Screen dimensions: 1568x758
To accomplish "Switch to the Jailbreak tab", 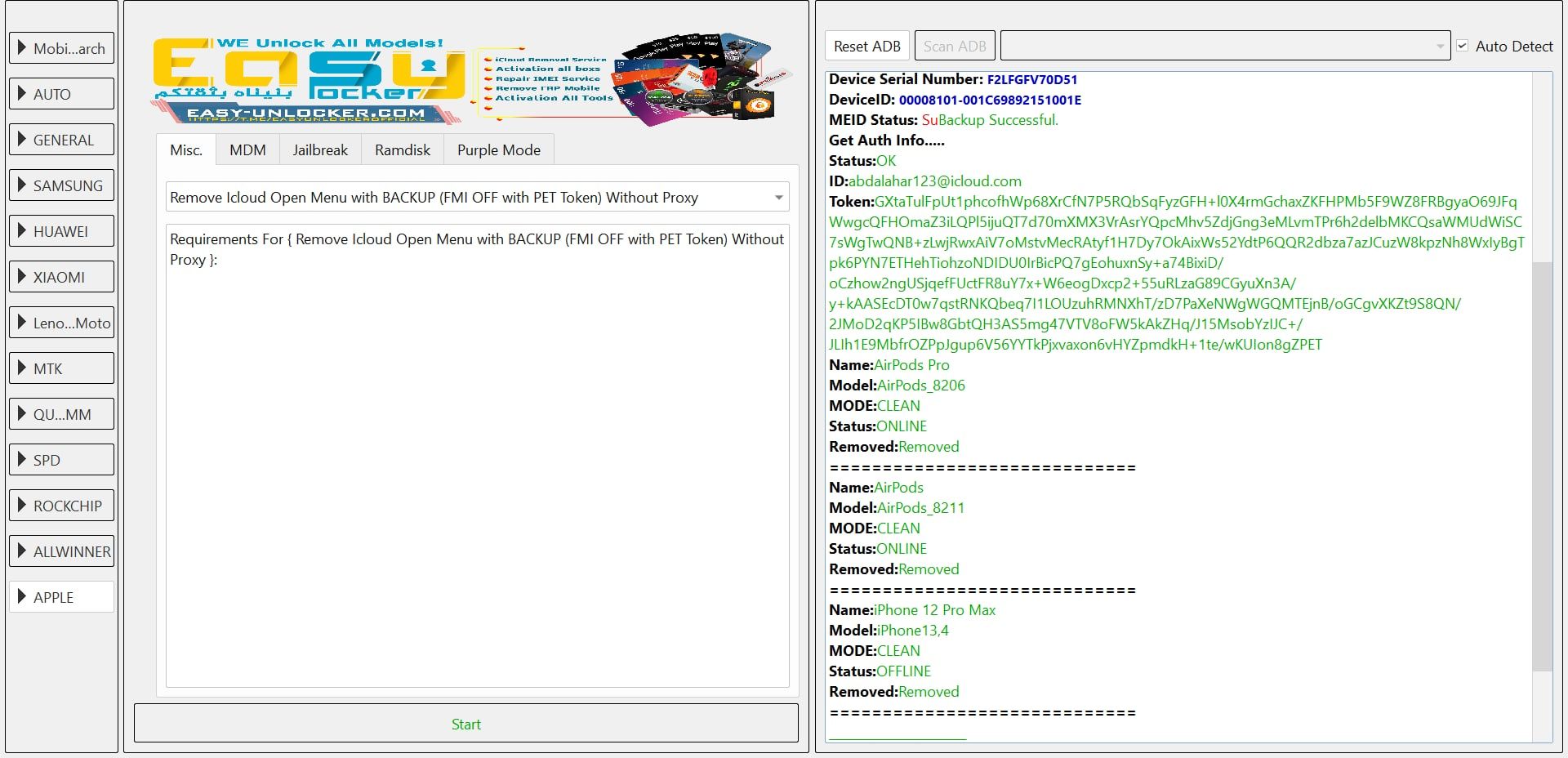I will pos(320,149).
